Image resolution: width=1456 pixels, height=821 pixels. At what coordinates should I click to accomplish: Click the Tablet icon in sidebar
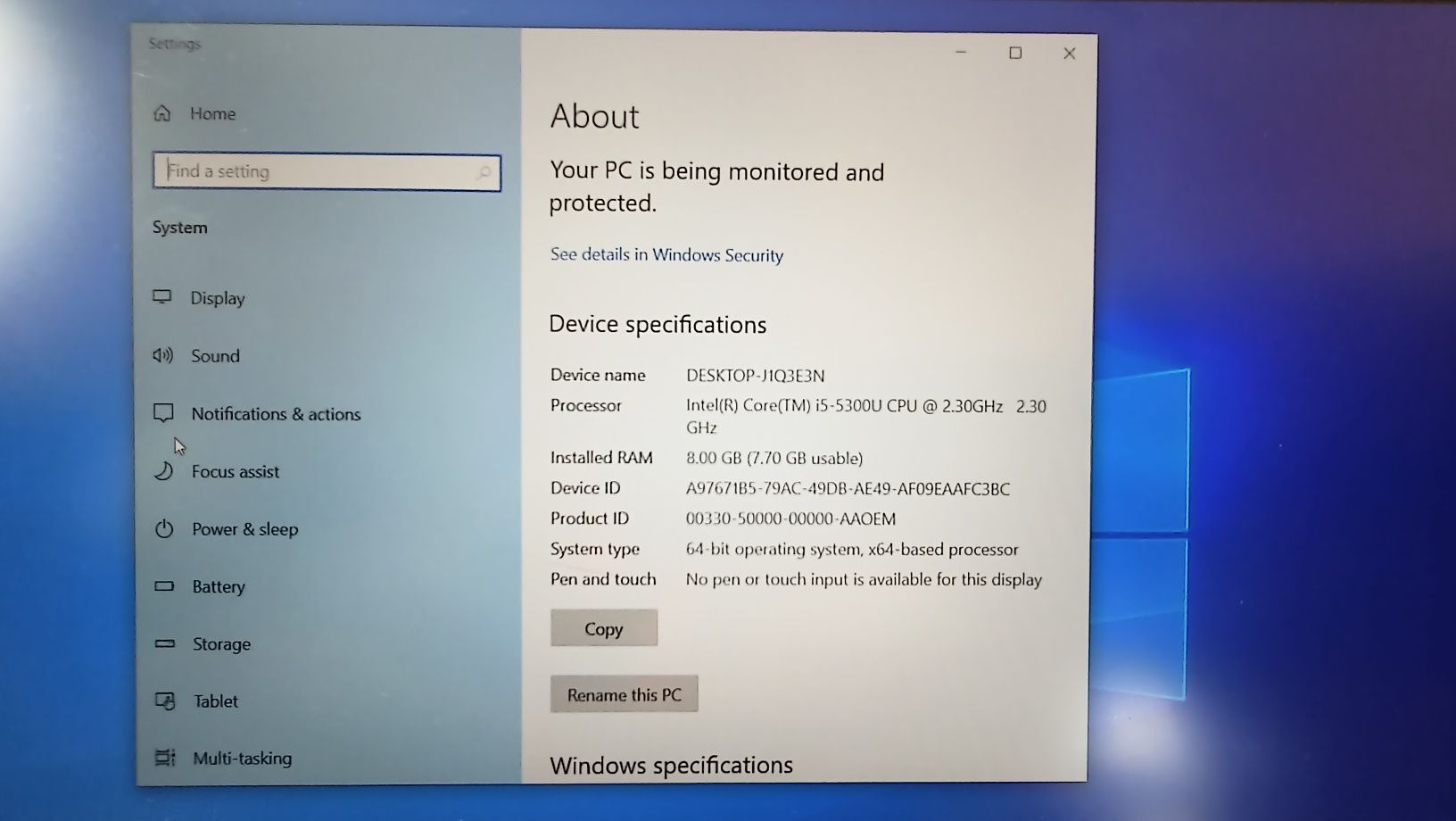[x=165, y=701]
